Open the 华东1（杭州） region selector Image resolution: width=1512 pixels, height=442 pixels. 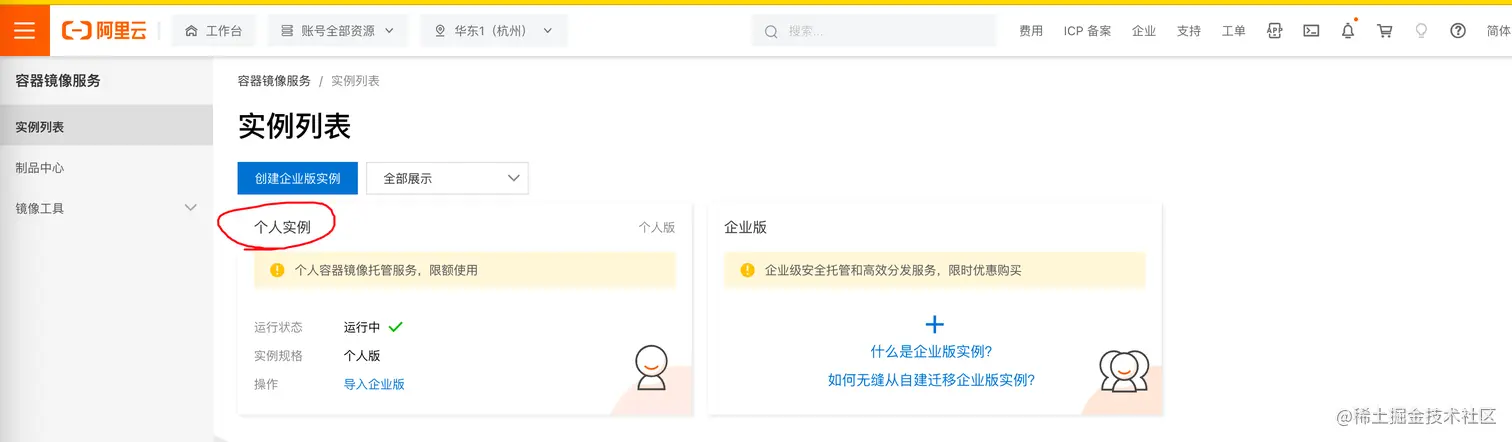click(493, 31)
